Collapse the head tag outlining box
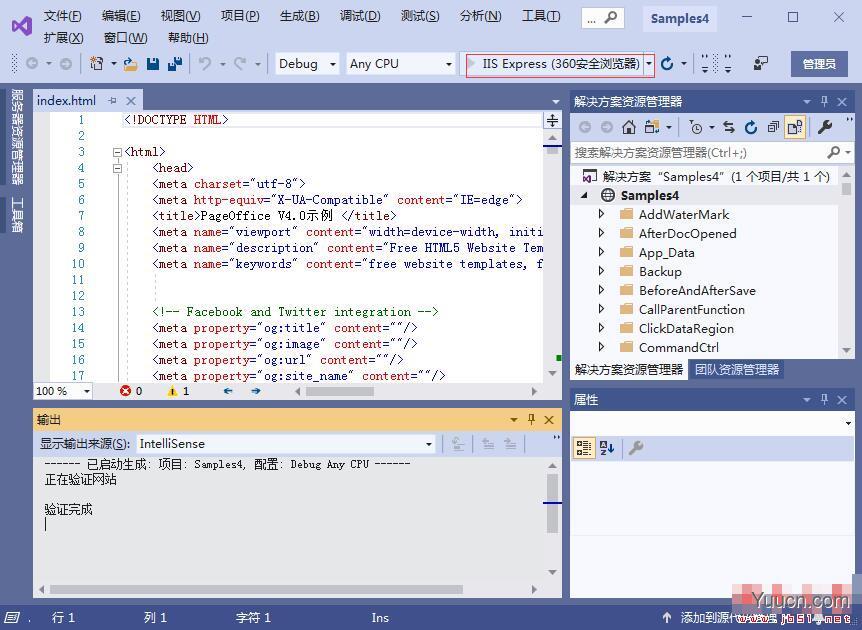This screenshot has height=630, width=862. [117, 168]
